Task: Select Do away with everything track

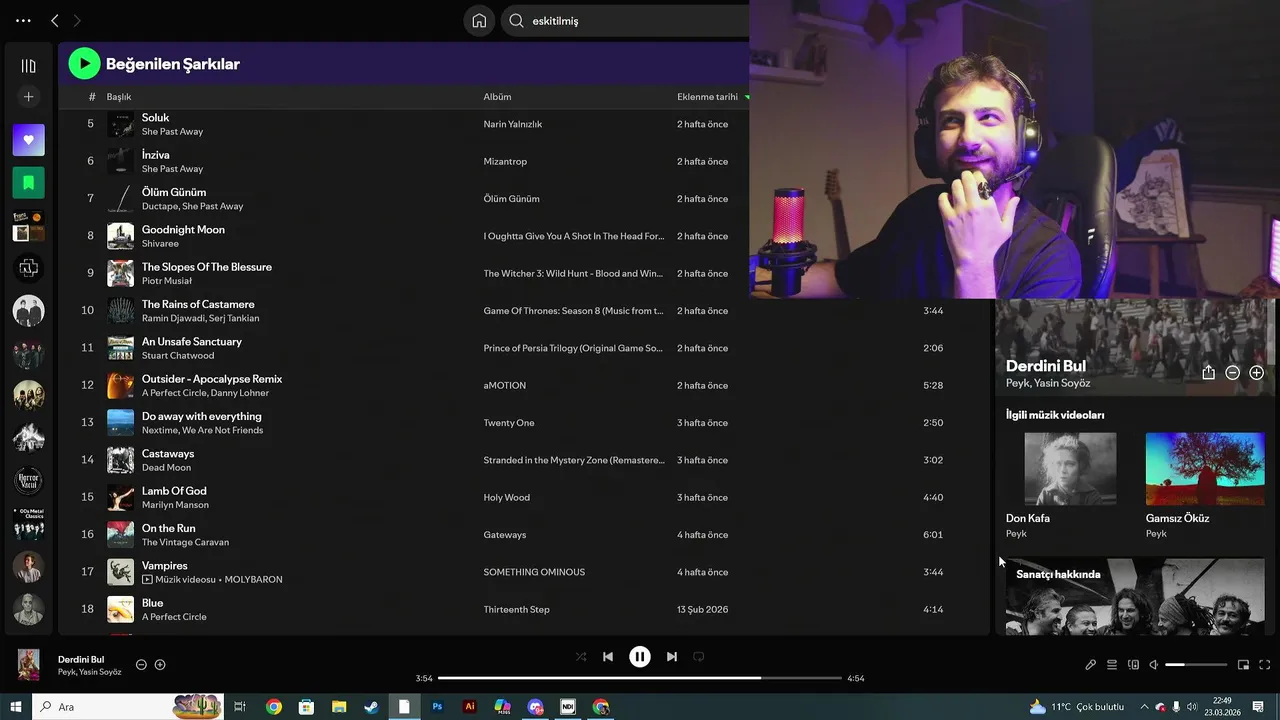Action: coord(201,416)
